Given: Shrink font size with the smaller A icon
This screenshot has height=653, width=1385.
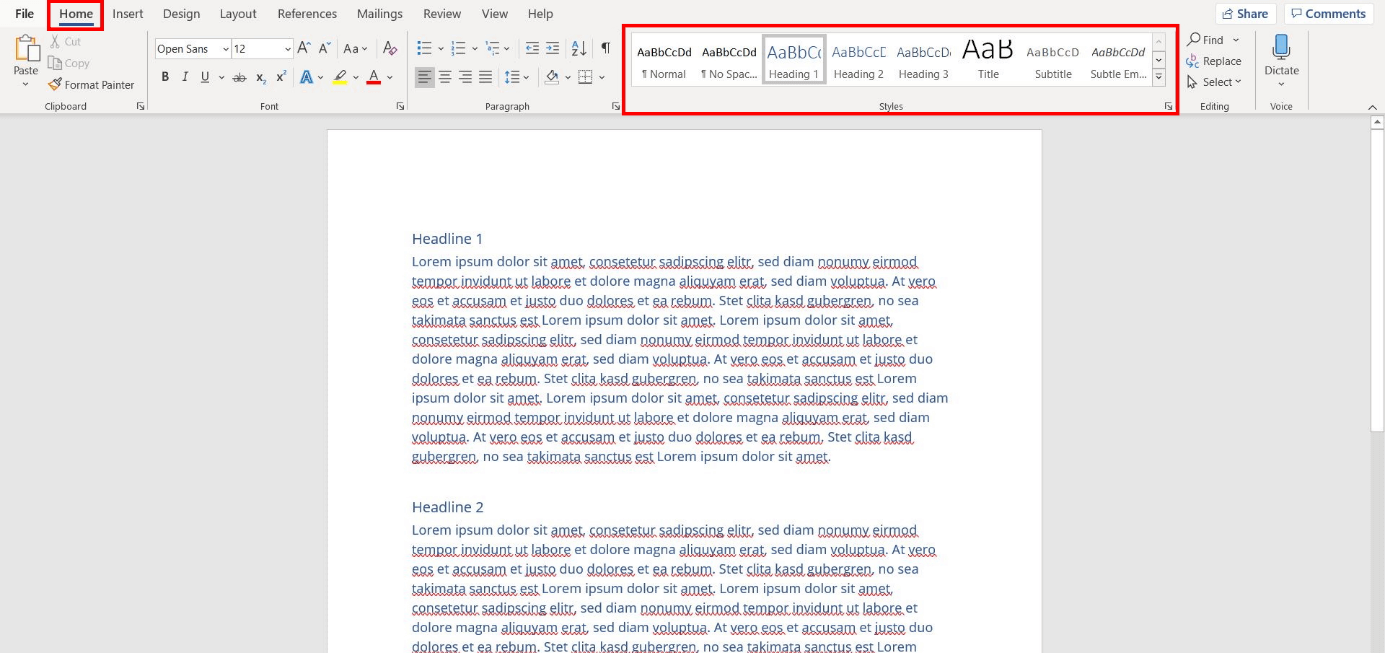Looking at the screenshot, I should click(324, 48).
